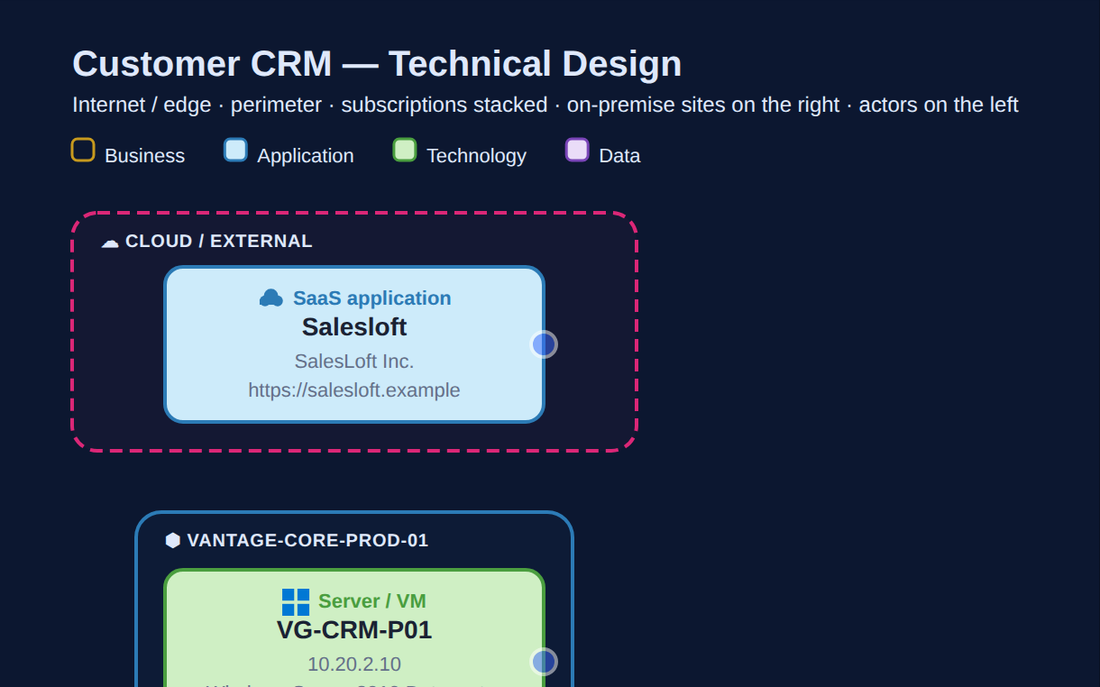Select the VG-CRM-P01 server title

(x=354, y=630)
